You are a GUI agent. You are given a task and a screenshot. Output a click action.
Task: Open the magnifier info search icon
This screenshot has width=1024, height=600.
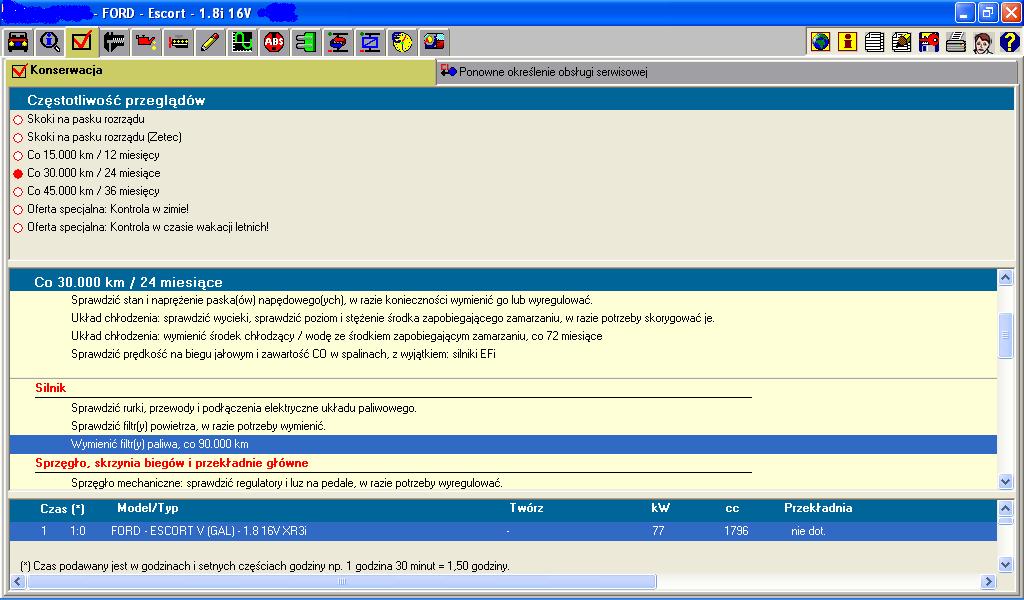click(49, 42)
